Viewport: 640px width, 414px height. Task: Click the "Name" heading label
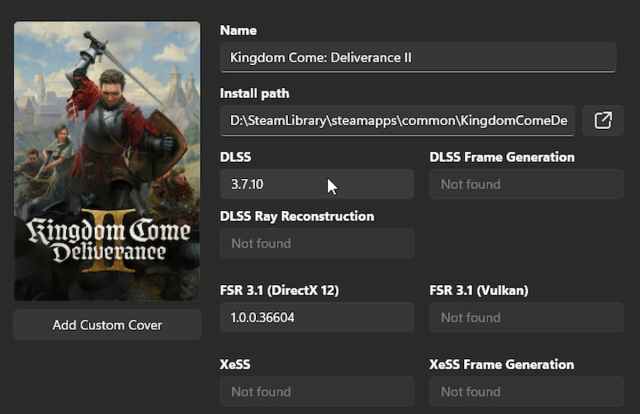(x=238, y=31)
